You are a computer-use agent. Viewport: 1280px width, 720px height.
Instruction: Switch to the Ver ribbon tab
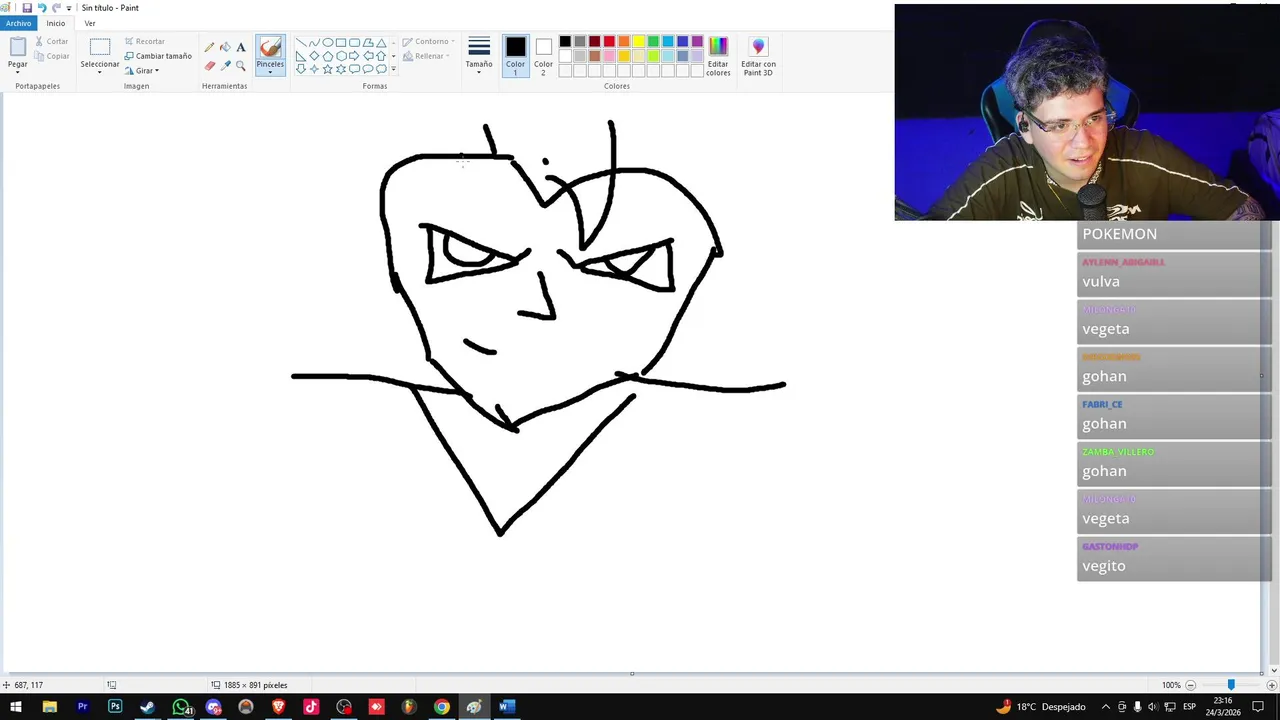coord(90,23)
